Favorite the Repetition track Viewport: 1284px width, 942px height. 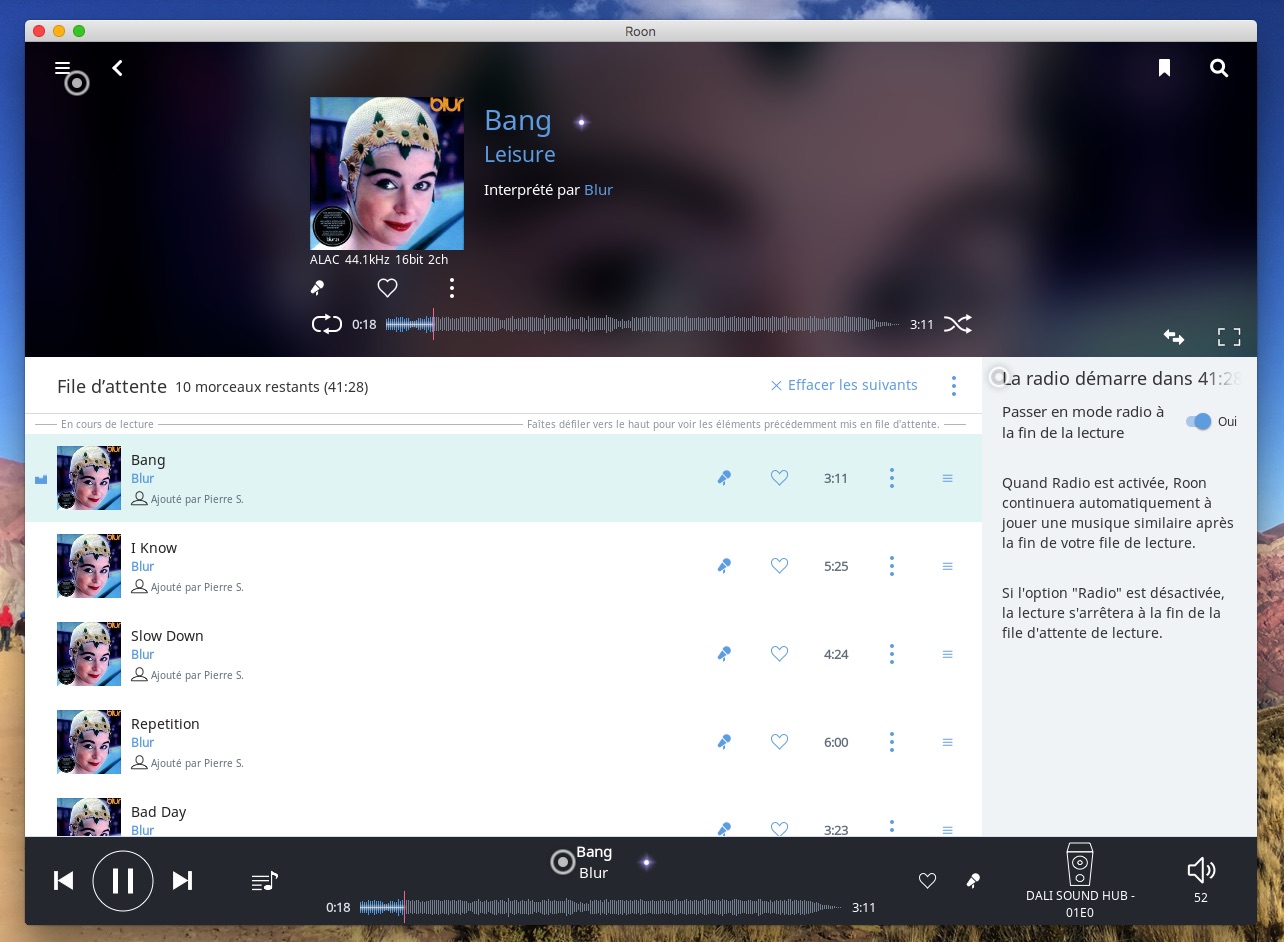click(780, 742)
